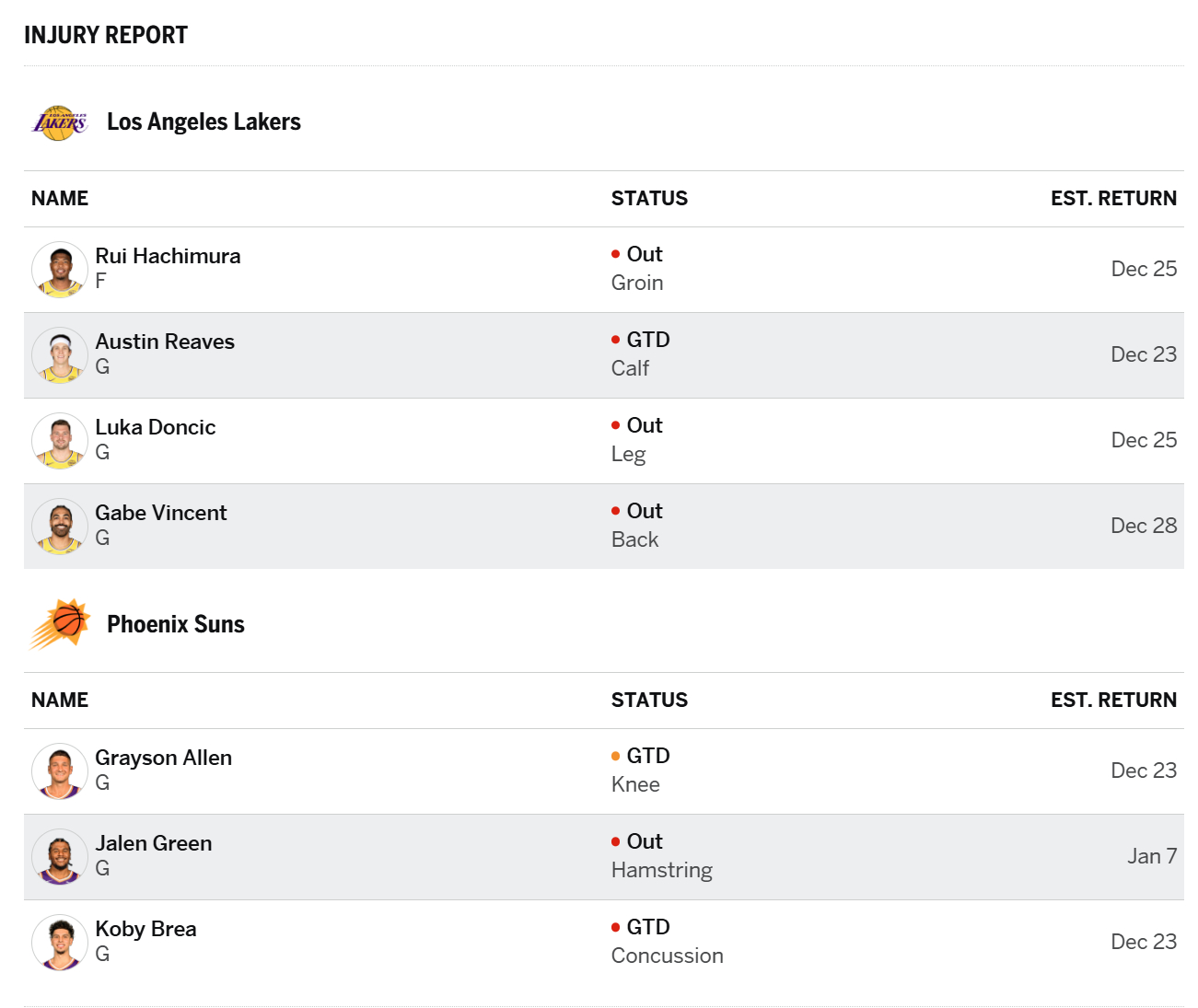The height and width of the screenshot is (1008, 1198).
Task: Open Grayson Allen's player link
Action: point(164,758)
